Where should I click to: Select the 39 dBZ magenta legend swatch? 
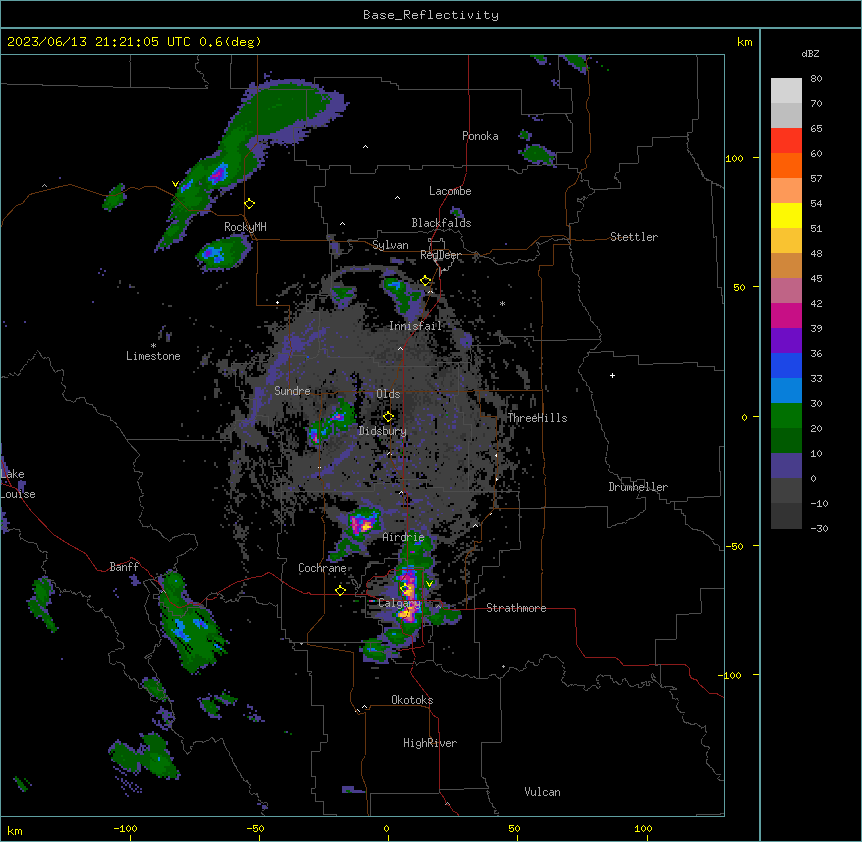pyautogui.click(x=786, y=315)
